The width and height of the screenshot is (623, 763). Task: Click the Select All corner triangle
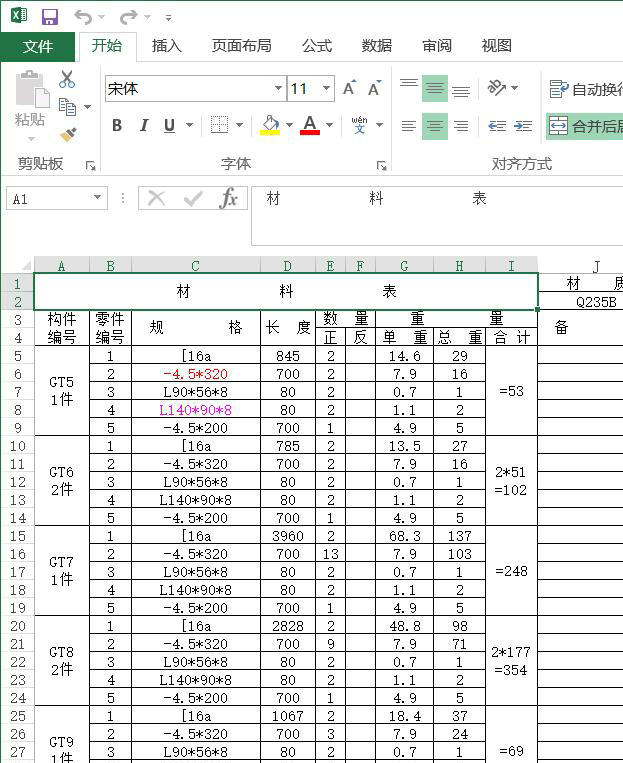[x=25, y=266]
